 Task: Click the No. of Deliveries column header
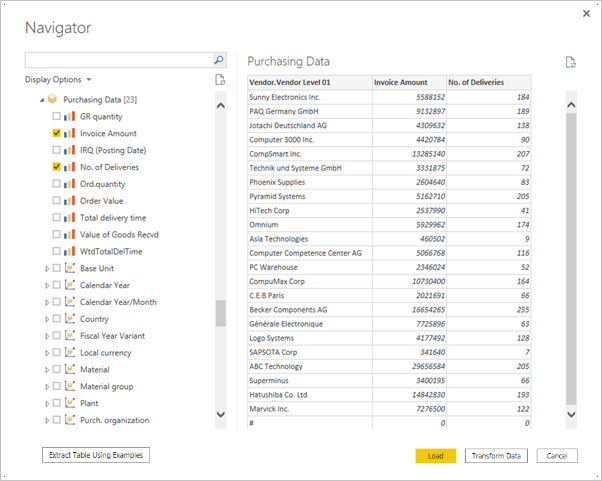(489, 82)
